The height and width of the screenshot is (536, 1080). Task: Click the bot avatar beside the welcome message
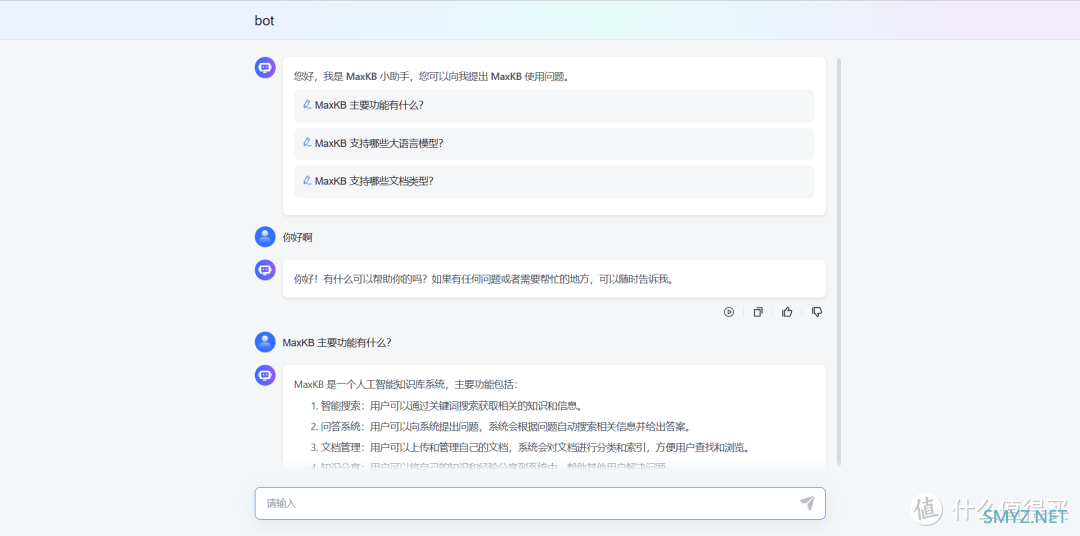coord(265,68)
